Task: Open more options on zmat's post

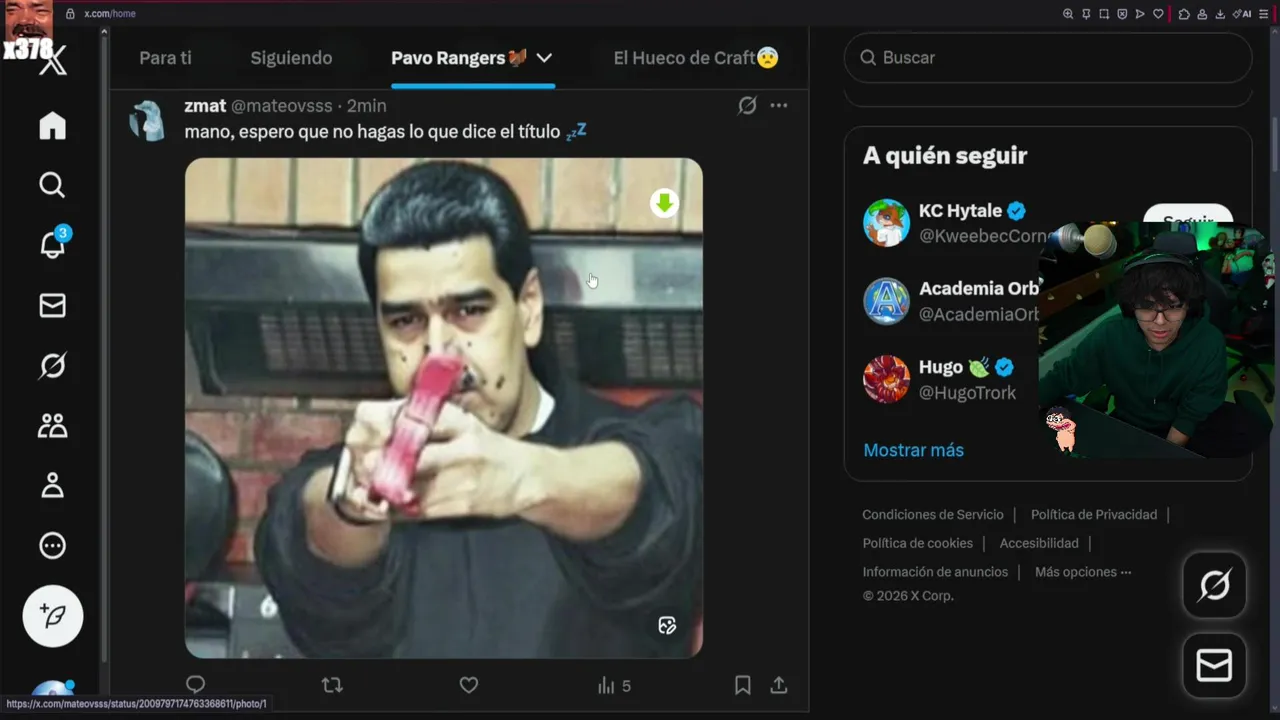Action: (x=779, y=105)
